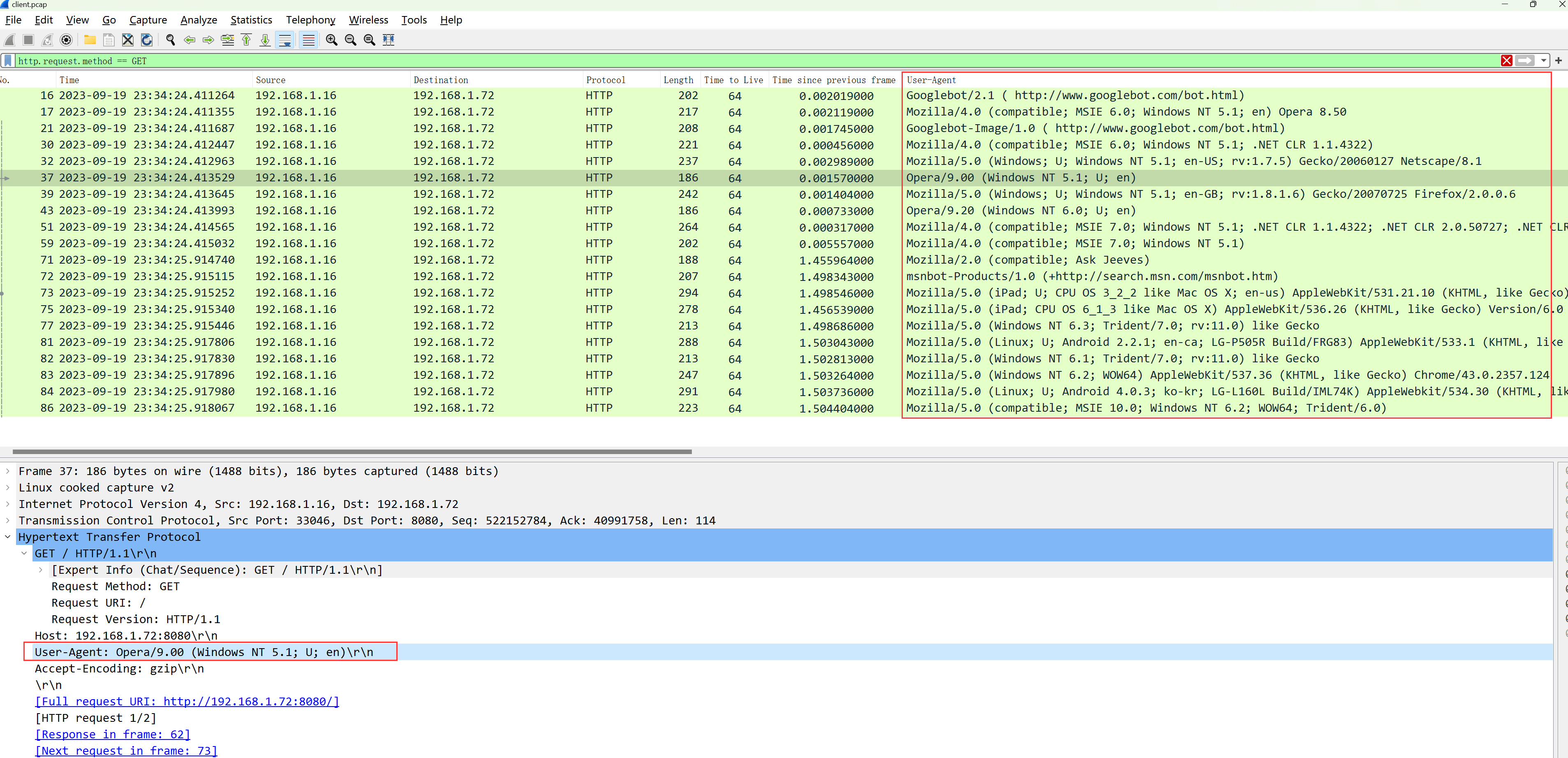1568x758 pixels.
Task: Click the Go to specified packet icon
Action: (x=228, y=40)
